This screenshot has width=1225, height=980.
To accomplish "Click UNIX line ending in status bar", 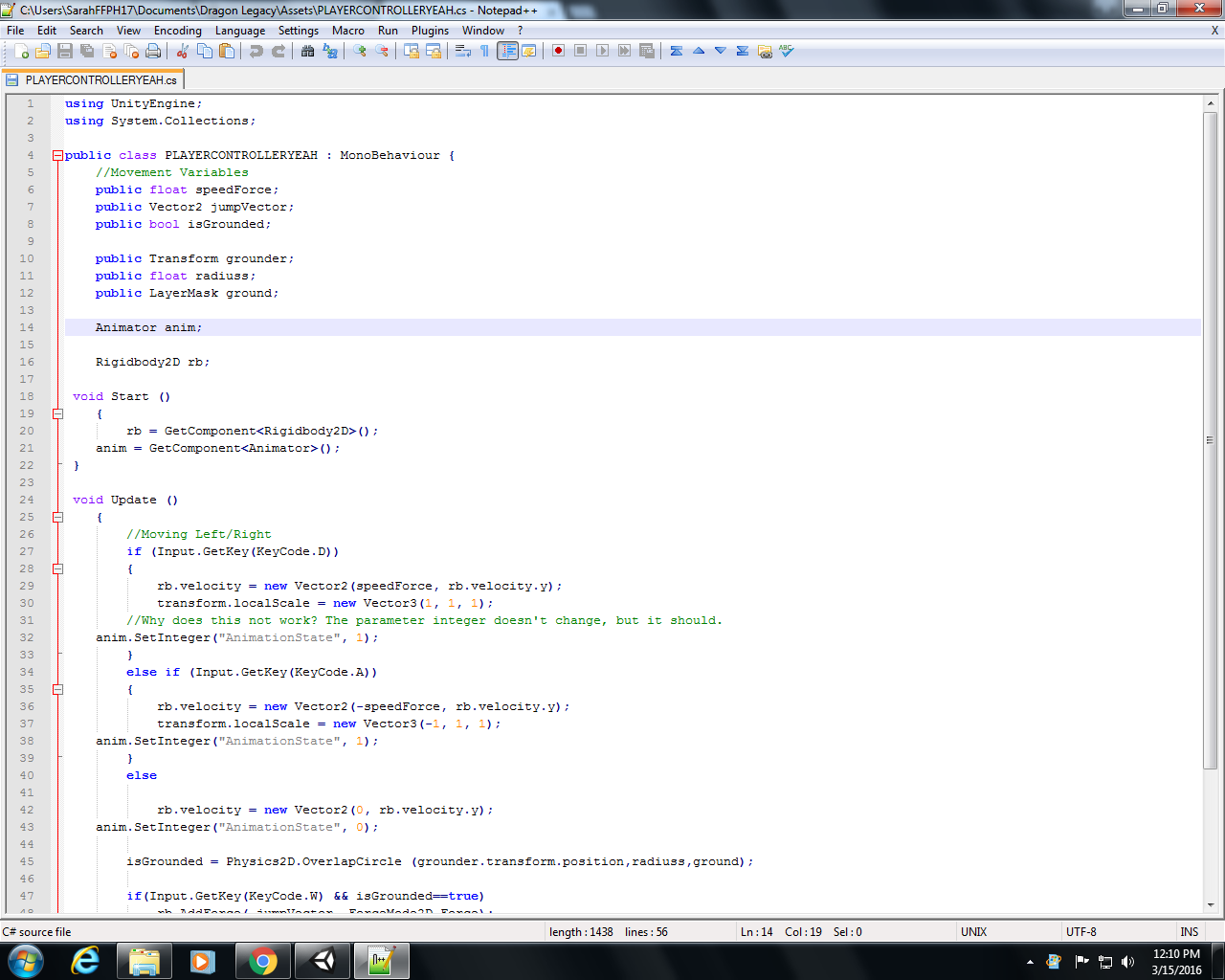I will [973, 931].
